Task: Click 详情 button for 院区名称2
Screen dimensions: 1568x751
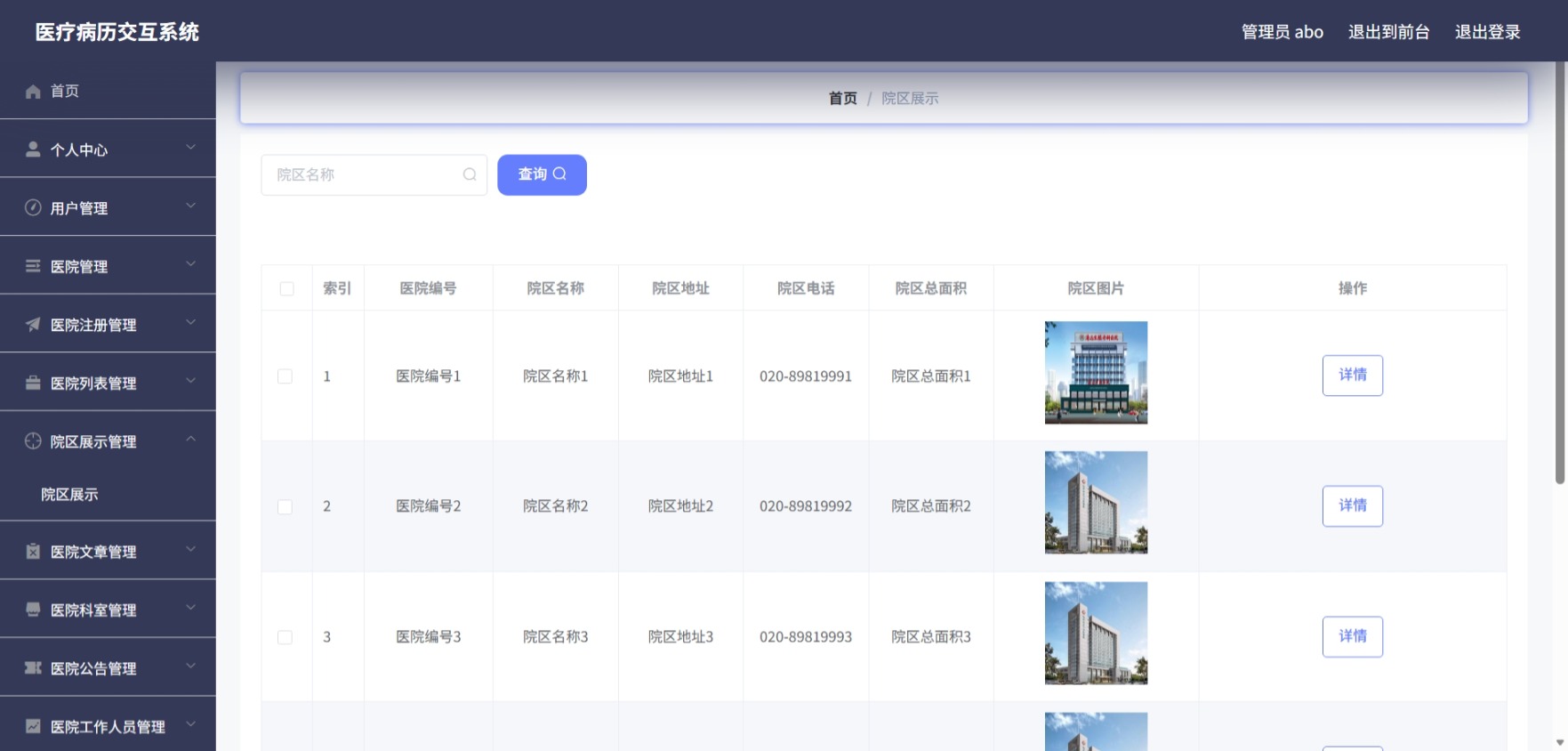Action: [1352, 505]
